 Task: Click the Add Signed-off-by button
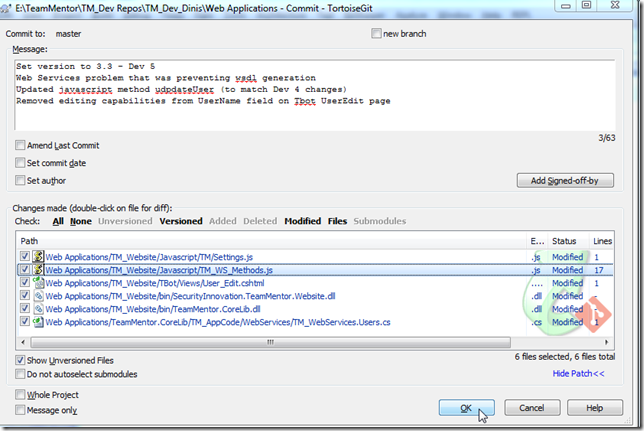(x=565, y=180)
